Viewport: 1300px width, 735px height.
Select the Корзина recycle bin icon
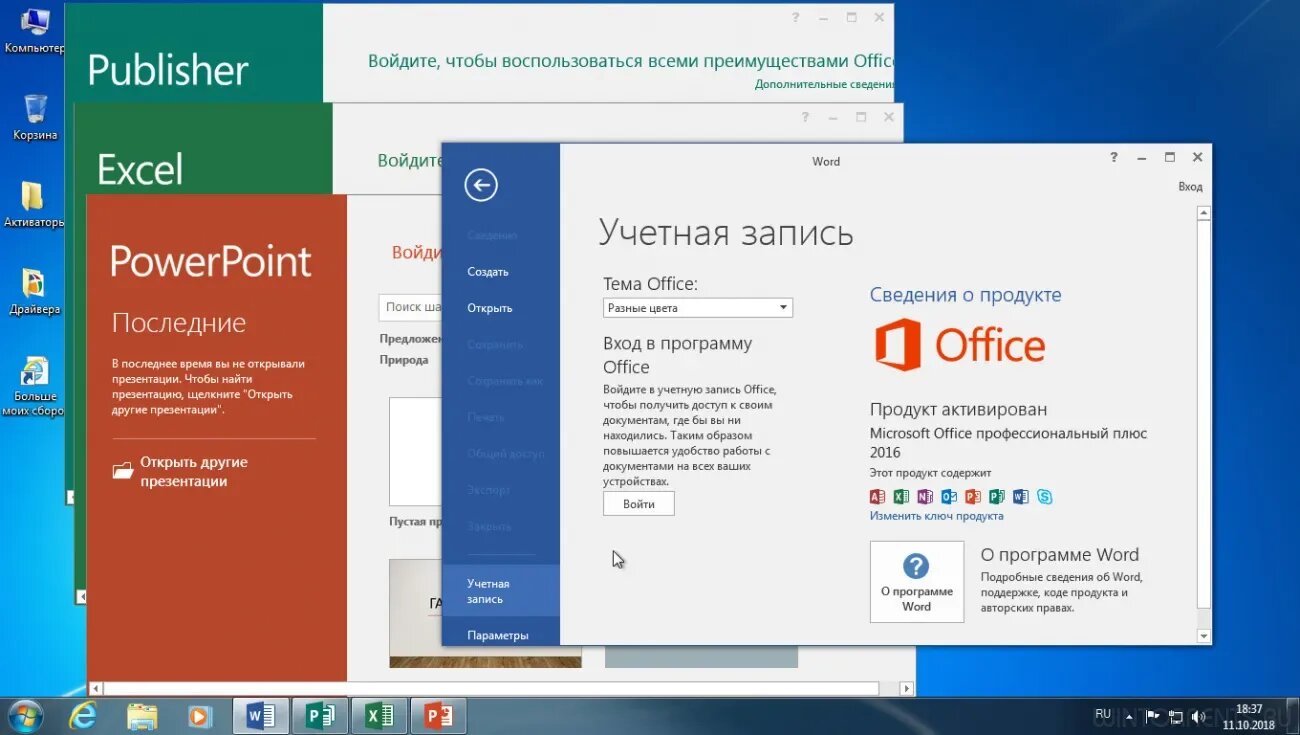[x=35, y=116]
